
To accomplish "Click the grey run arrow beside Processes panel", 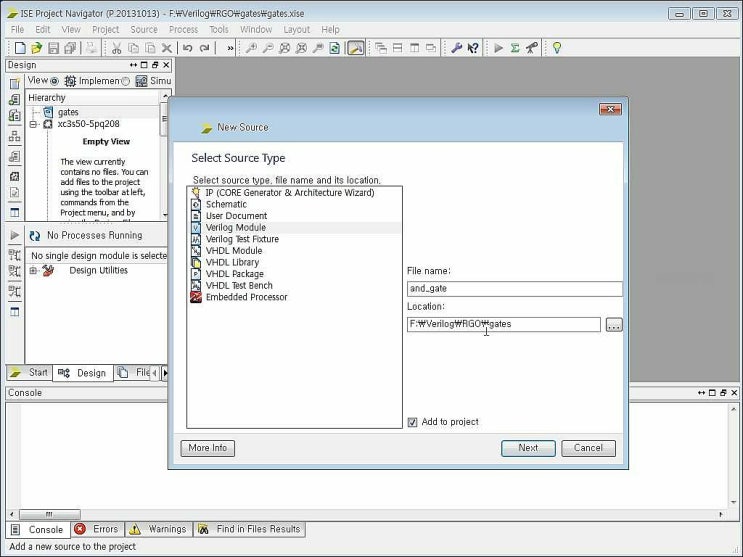I will (15, 235).
